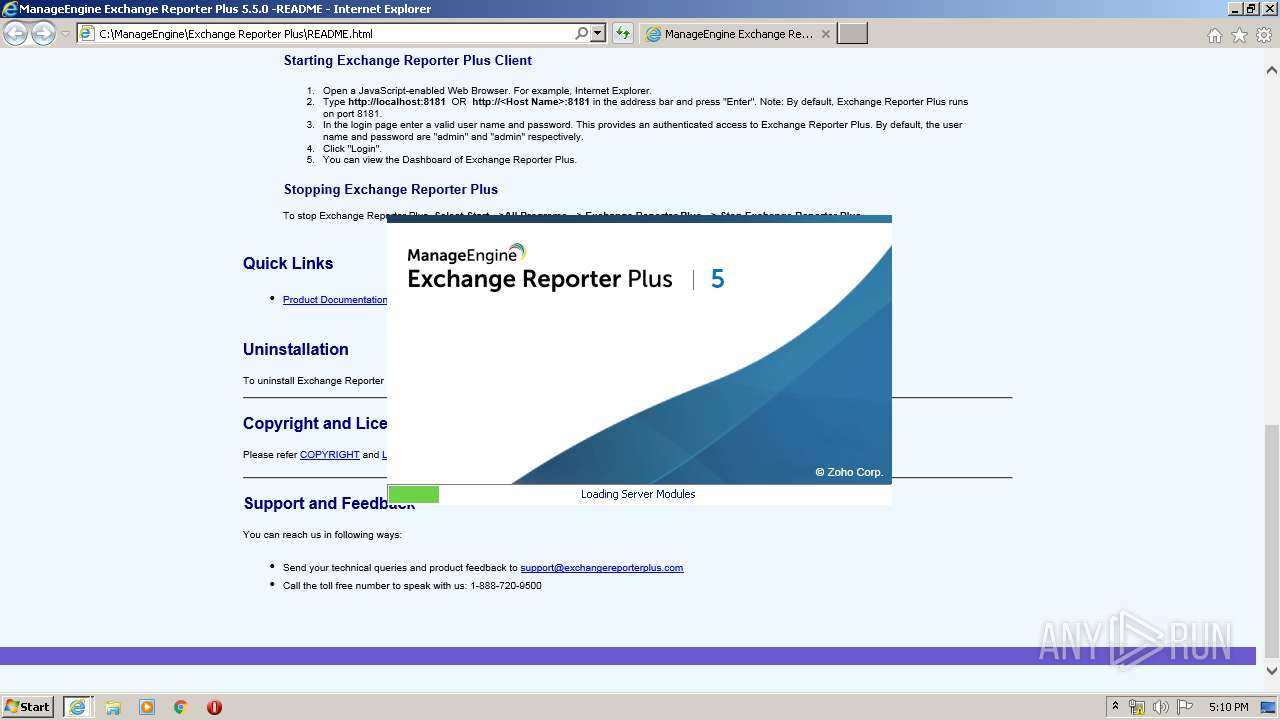Open the Product Documentation link
Viewport: 1280px width, 720px height.
tap(335, 300)
